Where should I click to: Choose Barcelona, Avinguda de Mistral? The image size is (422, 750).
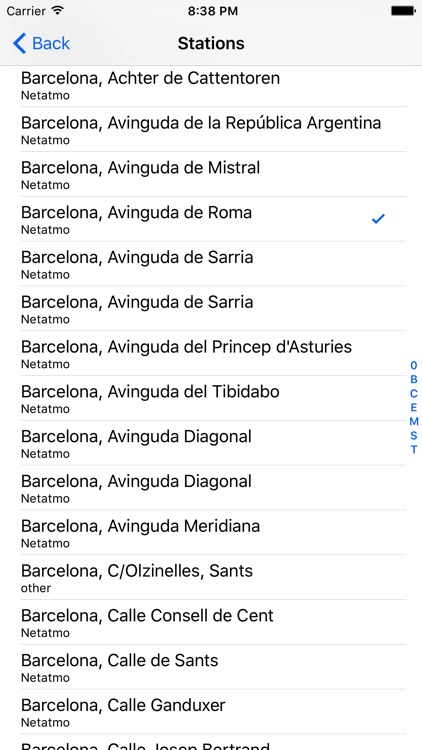[213, 174]
